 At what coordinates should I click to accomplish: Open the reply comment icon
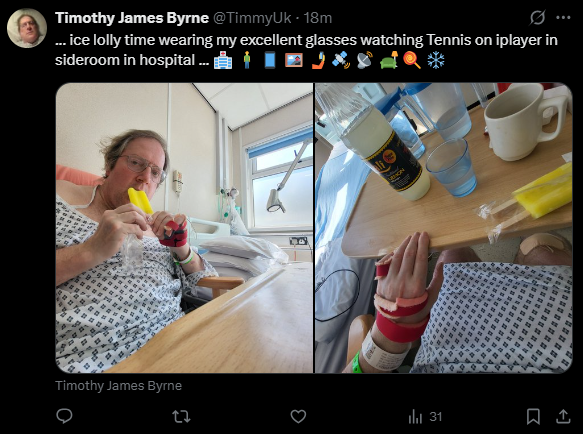pos(64,416)
